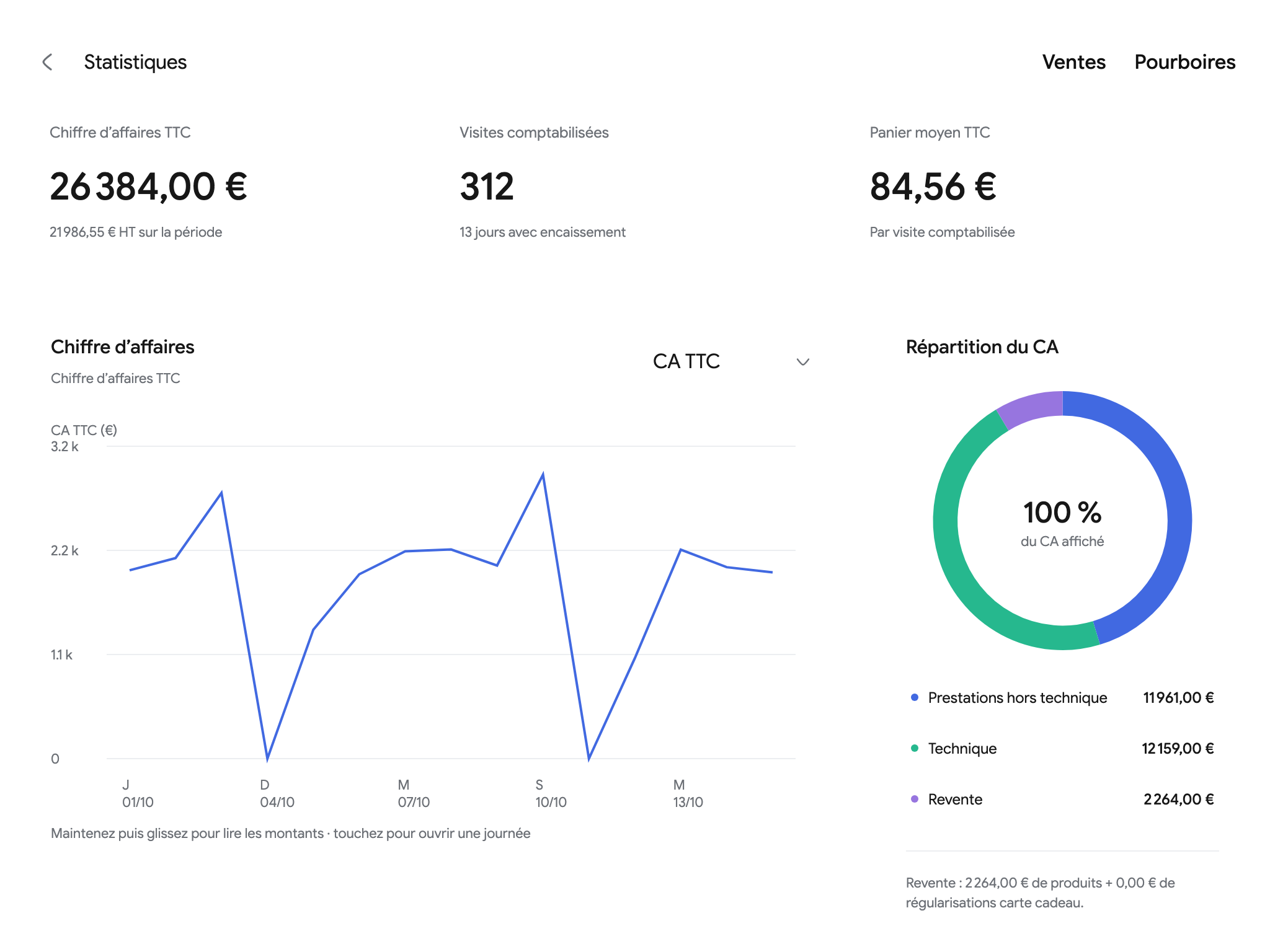Click the 2.2 k axis label
The height and width of the screenshot is (952, 1270).
(x=64, y=550)
